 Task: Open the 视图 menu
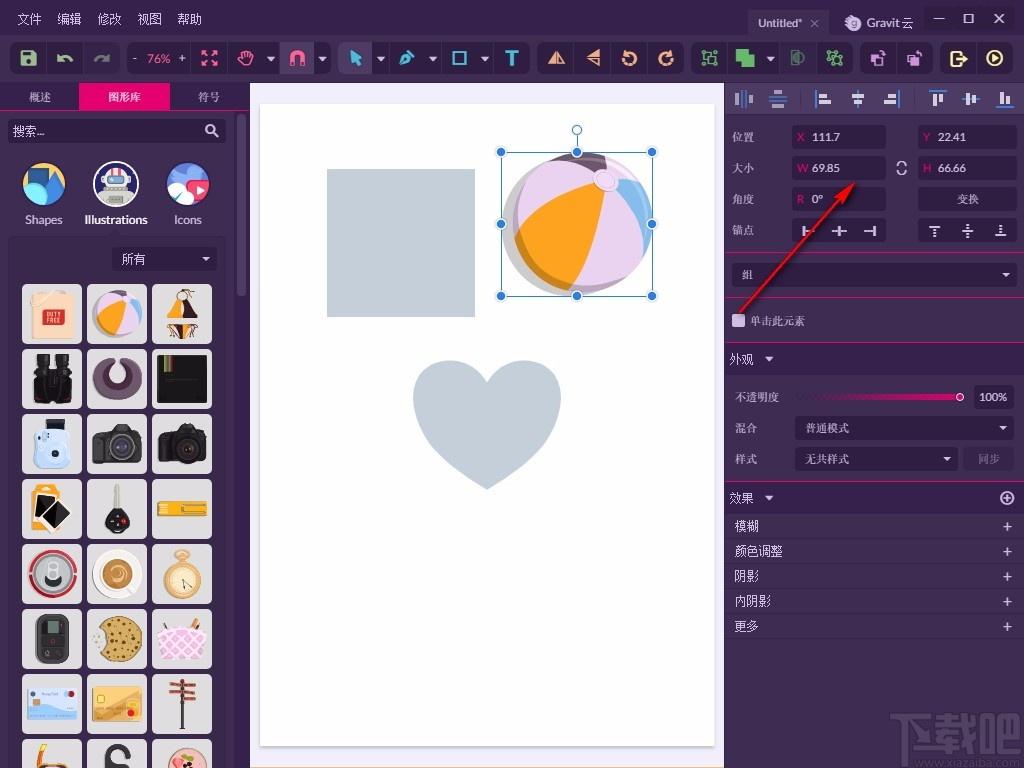click(x=149, y=19)
